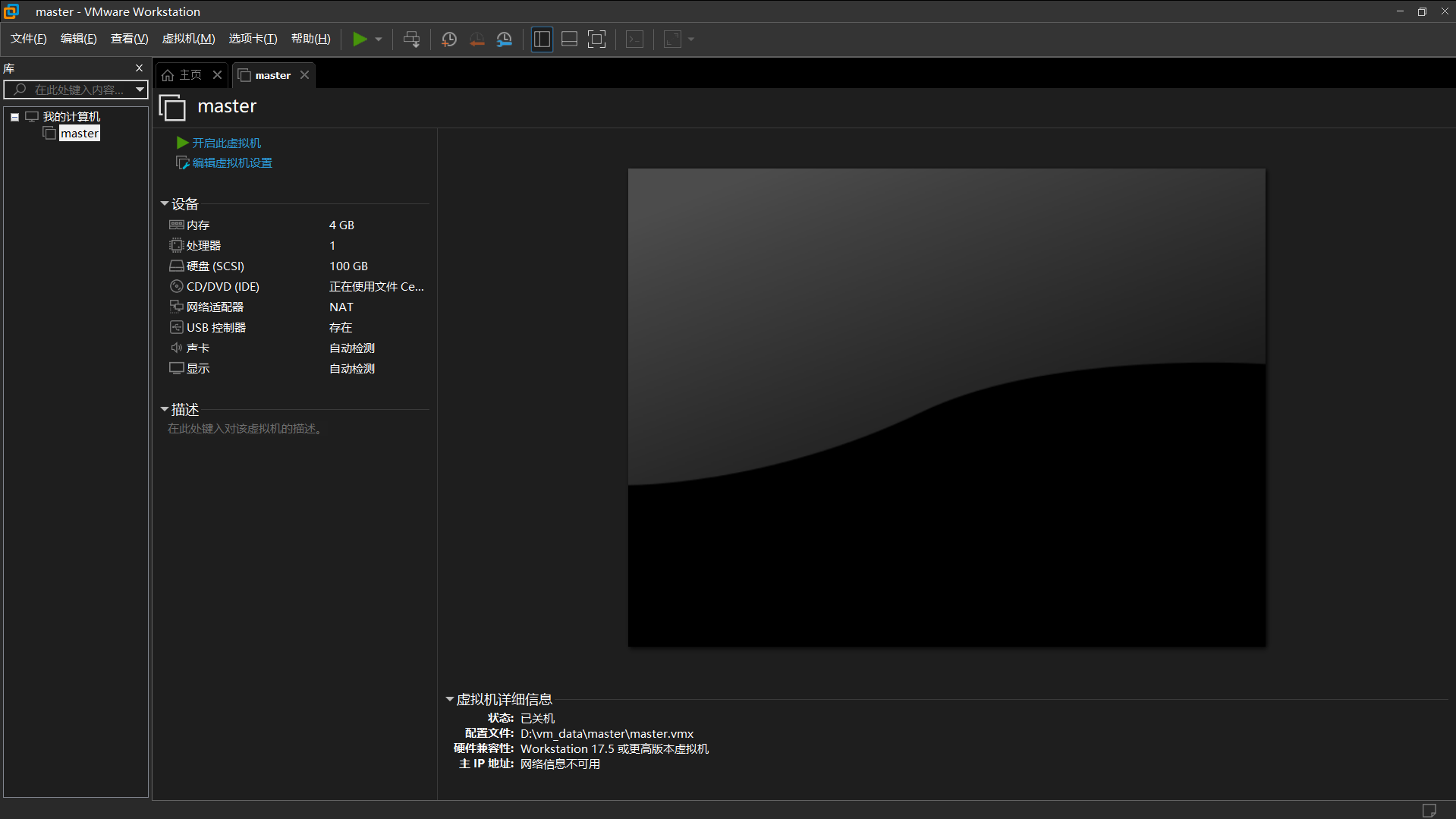Click the 声卡 sound card row
The image size is (1456, 819).
pos(297,348)
